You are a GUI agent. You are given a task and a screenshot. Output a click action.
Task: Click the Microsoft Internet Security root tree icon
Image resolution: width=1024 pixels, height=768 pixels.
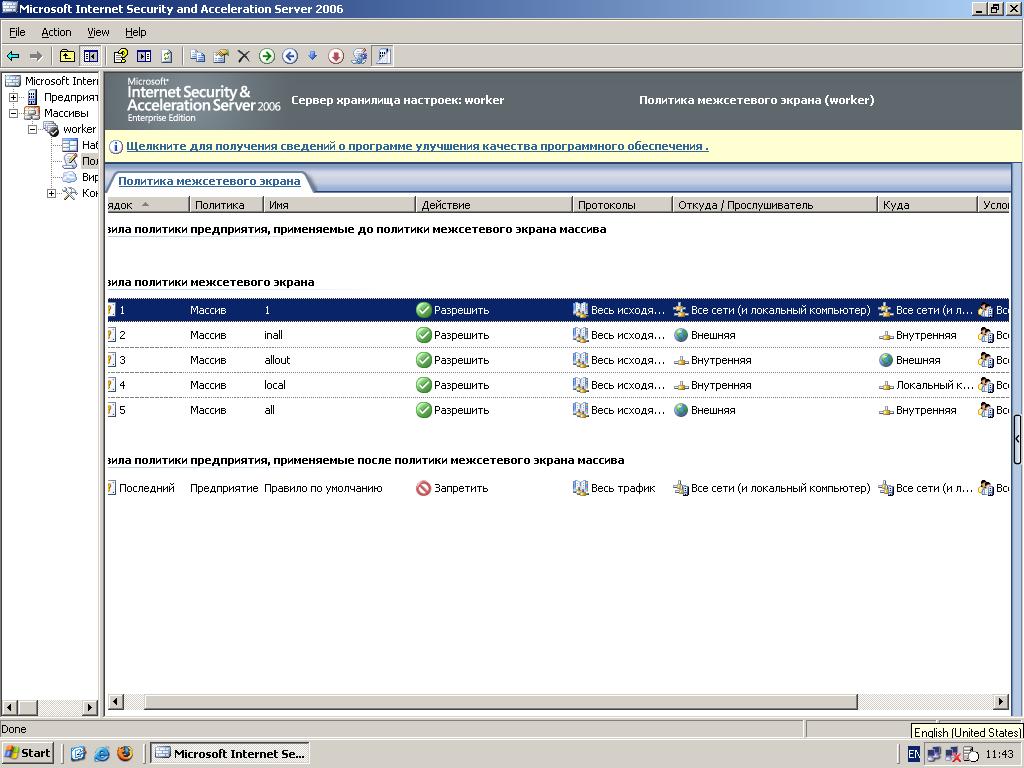tap(12, 81)
